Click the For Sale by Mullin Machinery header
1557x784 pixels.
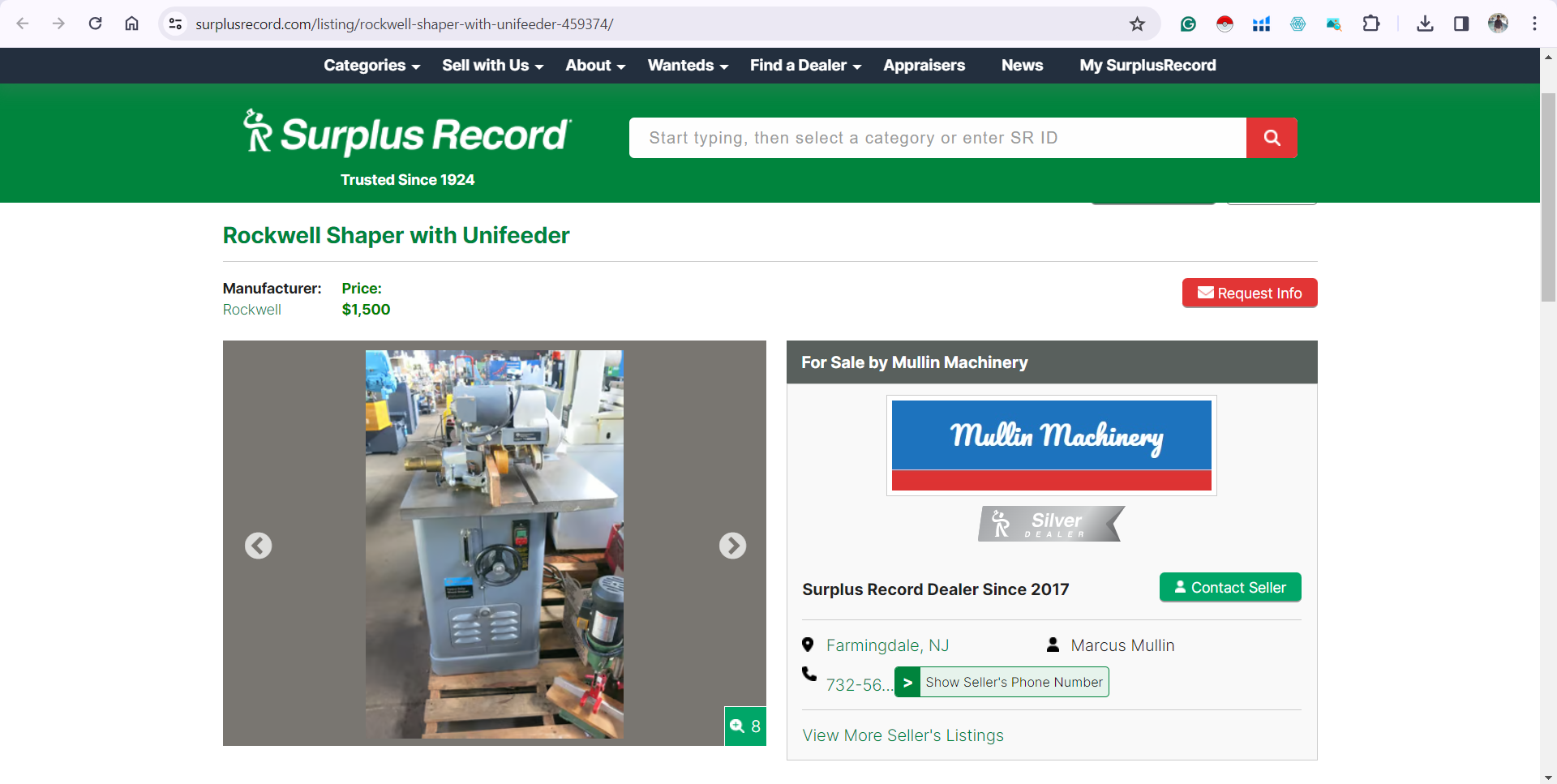pyautogui.click(x=914, y=362)
